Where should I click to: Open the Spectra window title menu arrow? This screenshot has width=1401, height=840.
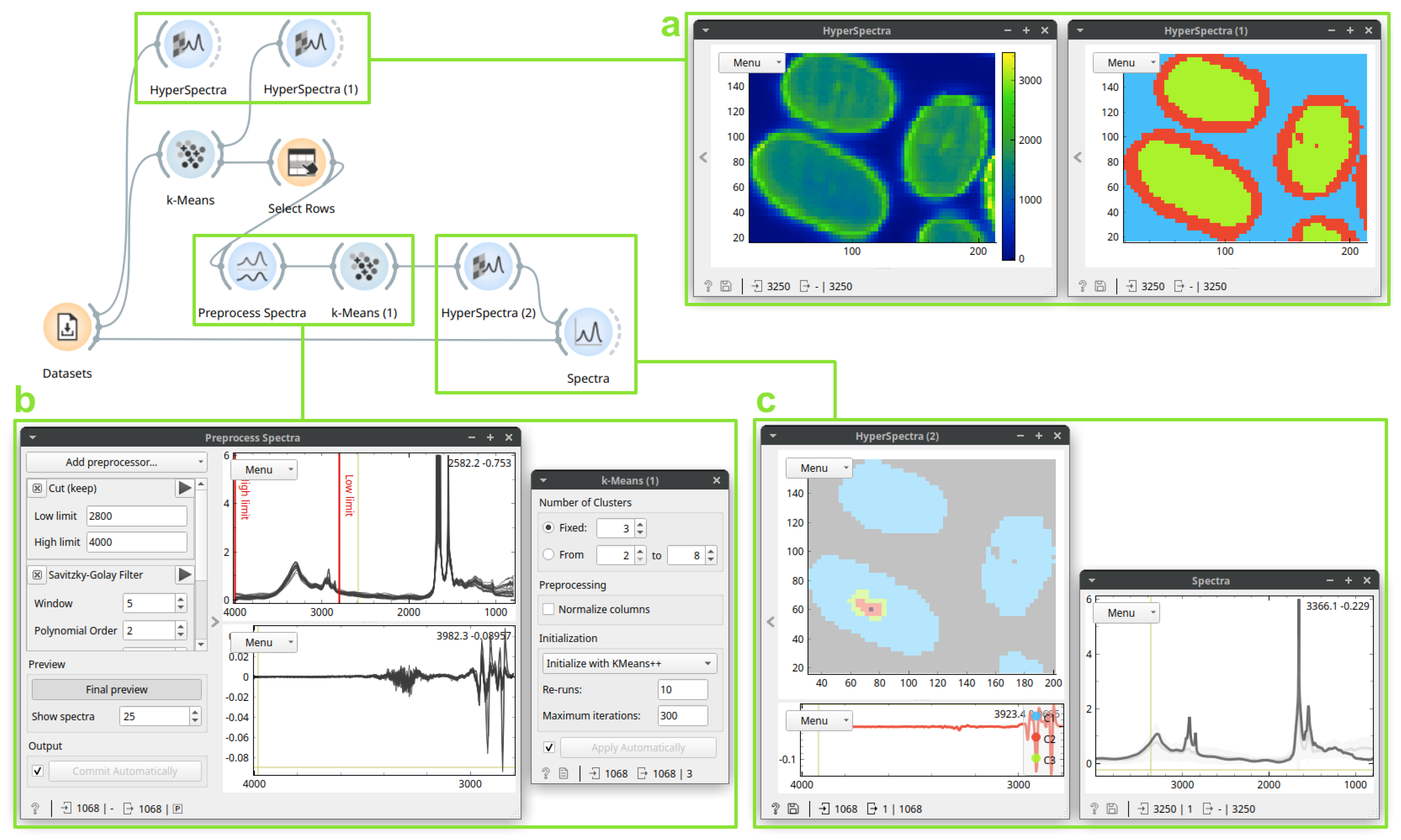pos(1092,581)
